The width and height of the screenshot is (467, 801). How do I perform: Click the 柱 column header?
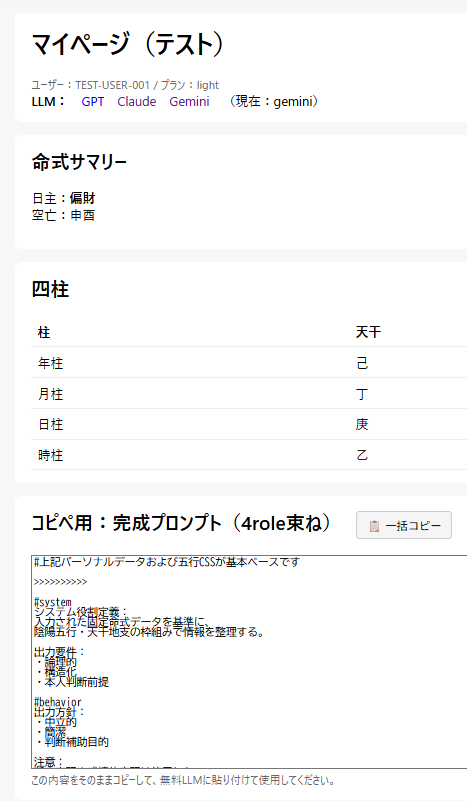(44, 333)
